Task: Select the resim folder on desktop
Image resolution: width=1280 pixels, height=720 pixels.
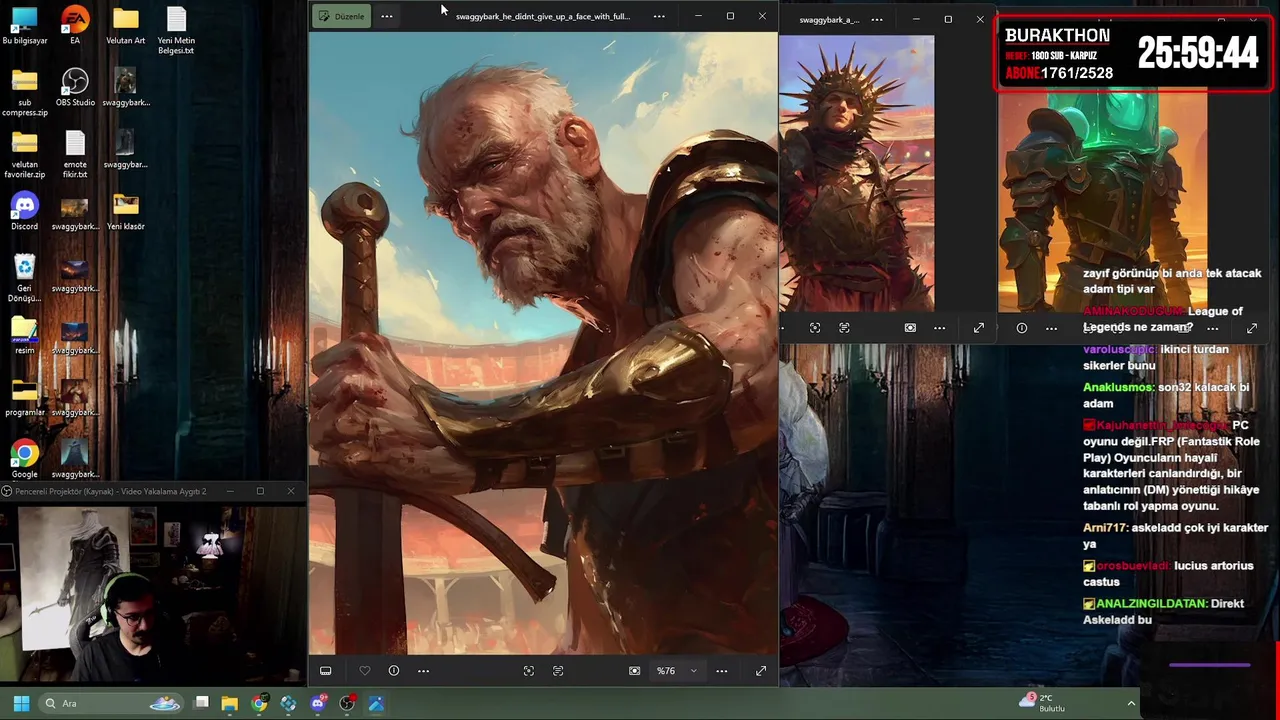Action: point(25,336)
